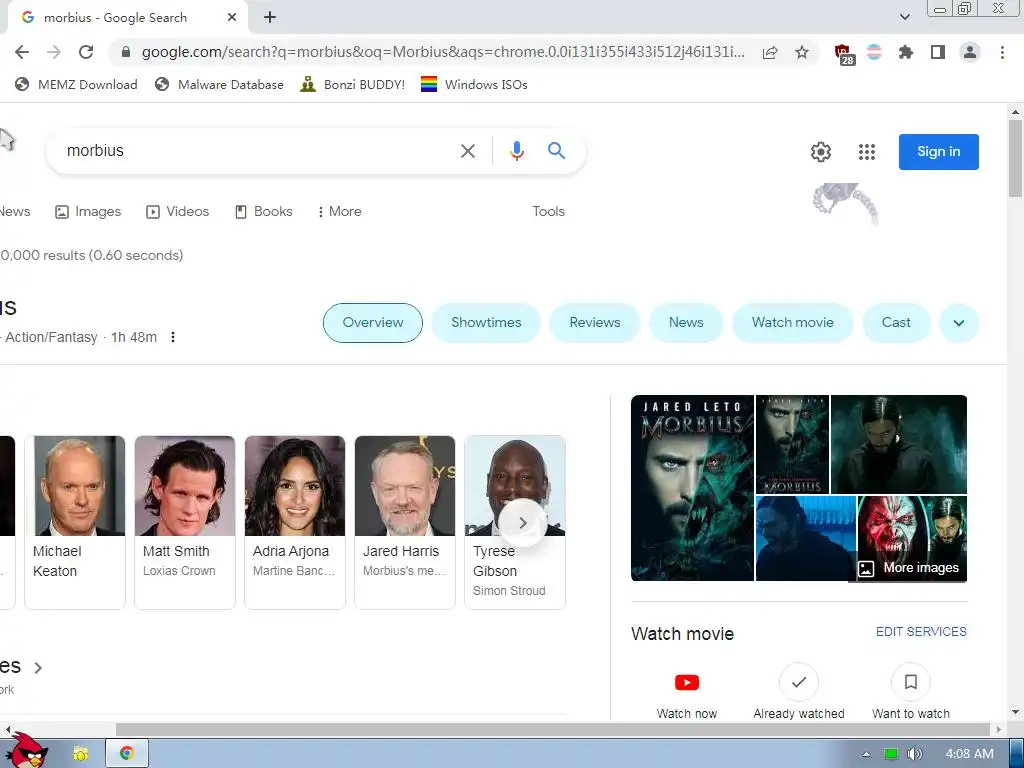This screenshot has width=1024, height=768.
Task: Select the News chip in movie panel
Action: [686, 323]
